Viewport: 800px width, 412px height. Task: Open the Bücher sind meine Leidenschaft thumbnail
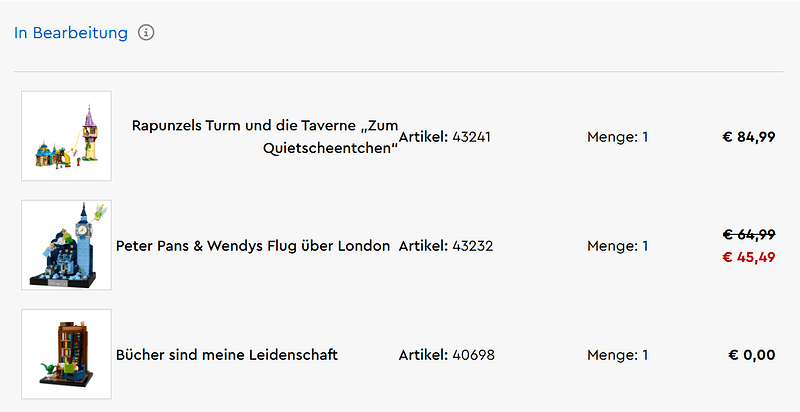point(66,354)
